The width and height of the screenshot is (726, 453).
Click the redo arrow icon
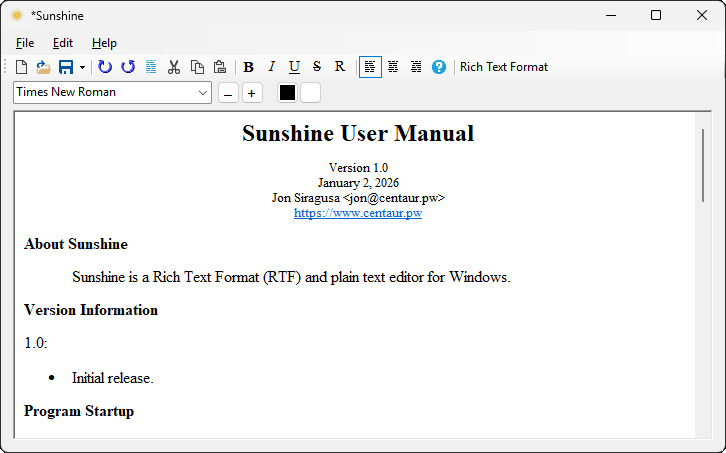click(128, 67)
